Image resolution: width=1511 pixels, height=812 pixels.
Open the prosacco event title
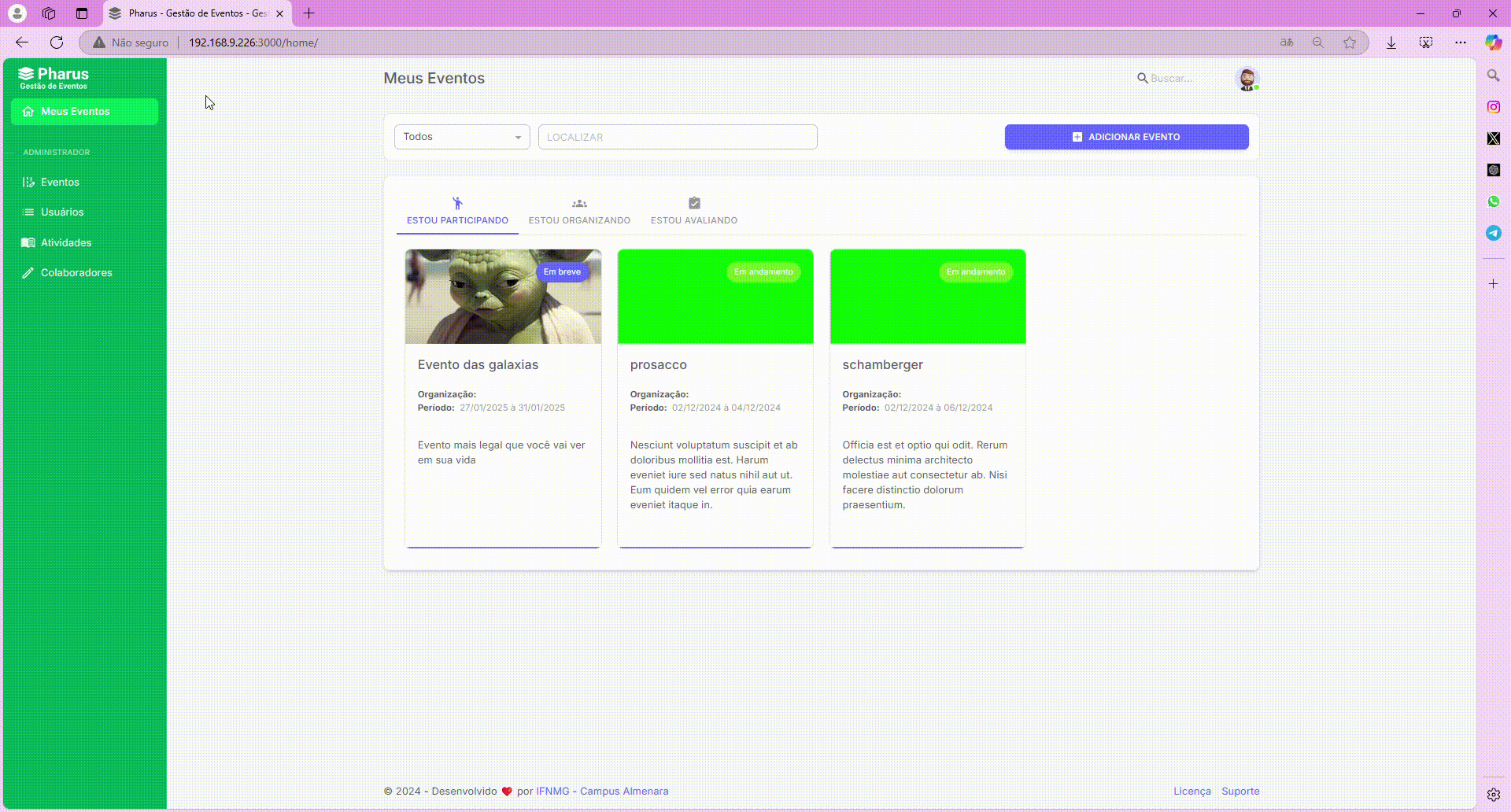659,365
